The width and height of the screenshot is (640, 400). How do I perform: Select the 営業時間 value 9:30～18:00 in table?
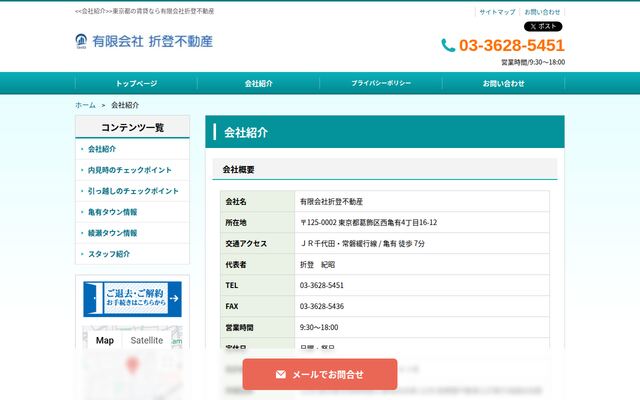tap(319, 327)
